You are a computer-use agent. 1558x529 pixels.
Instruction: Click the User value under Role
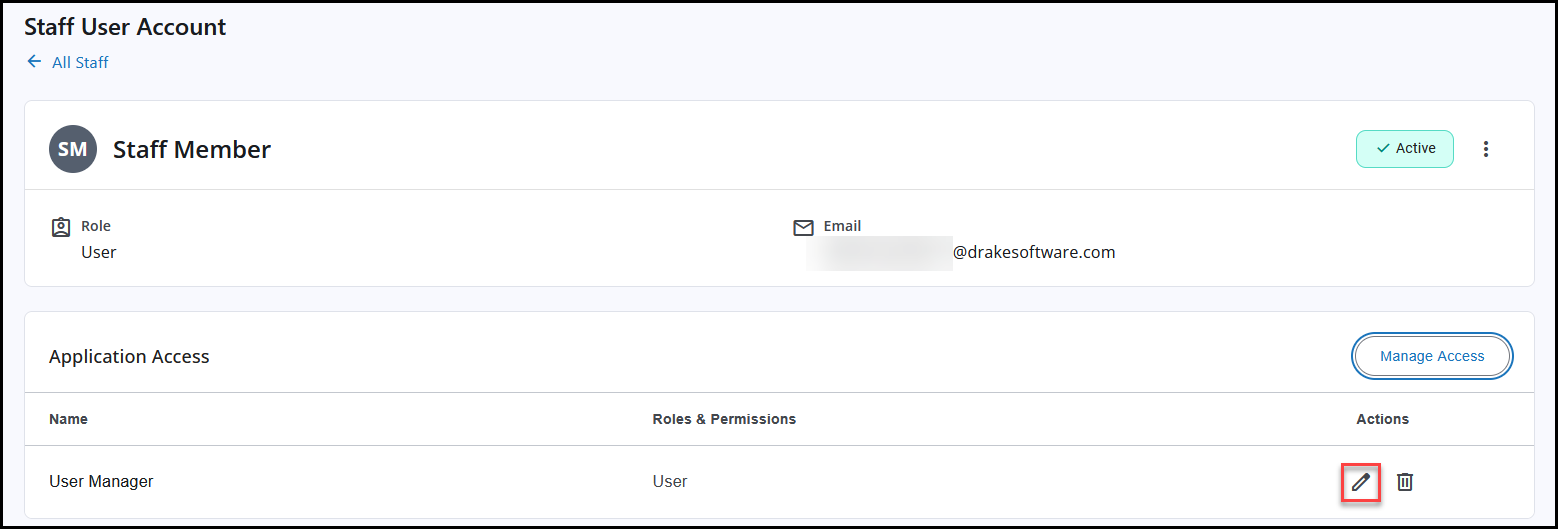tap(99, 253)
